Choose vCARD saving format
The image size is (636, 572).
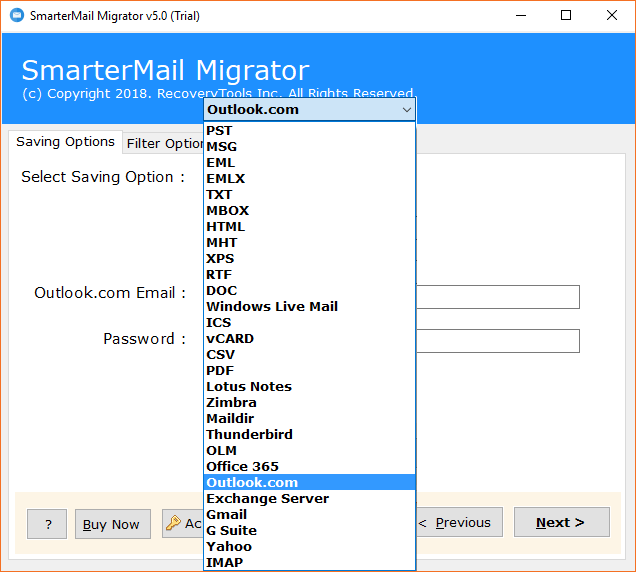(309, 338)
